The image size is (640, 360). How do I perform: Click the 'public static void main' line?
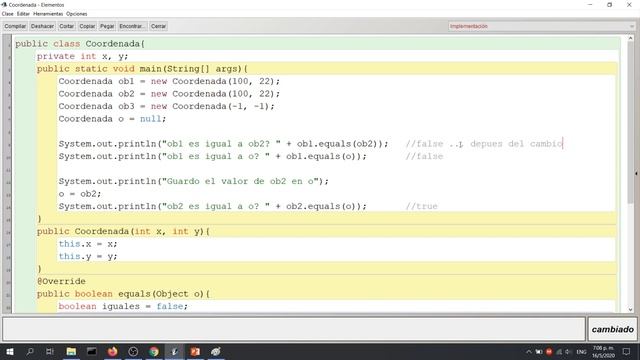142,69
